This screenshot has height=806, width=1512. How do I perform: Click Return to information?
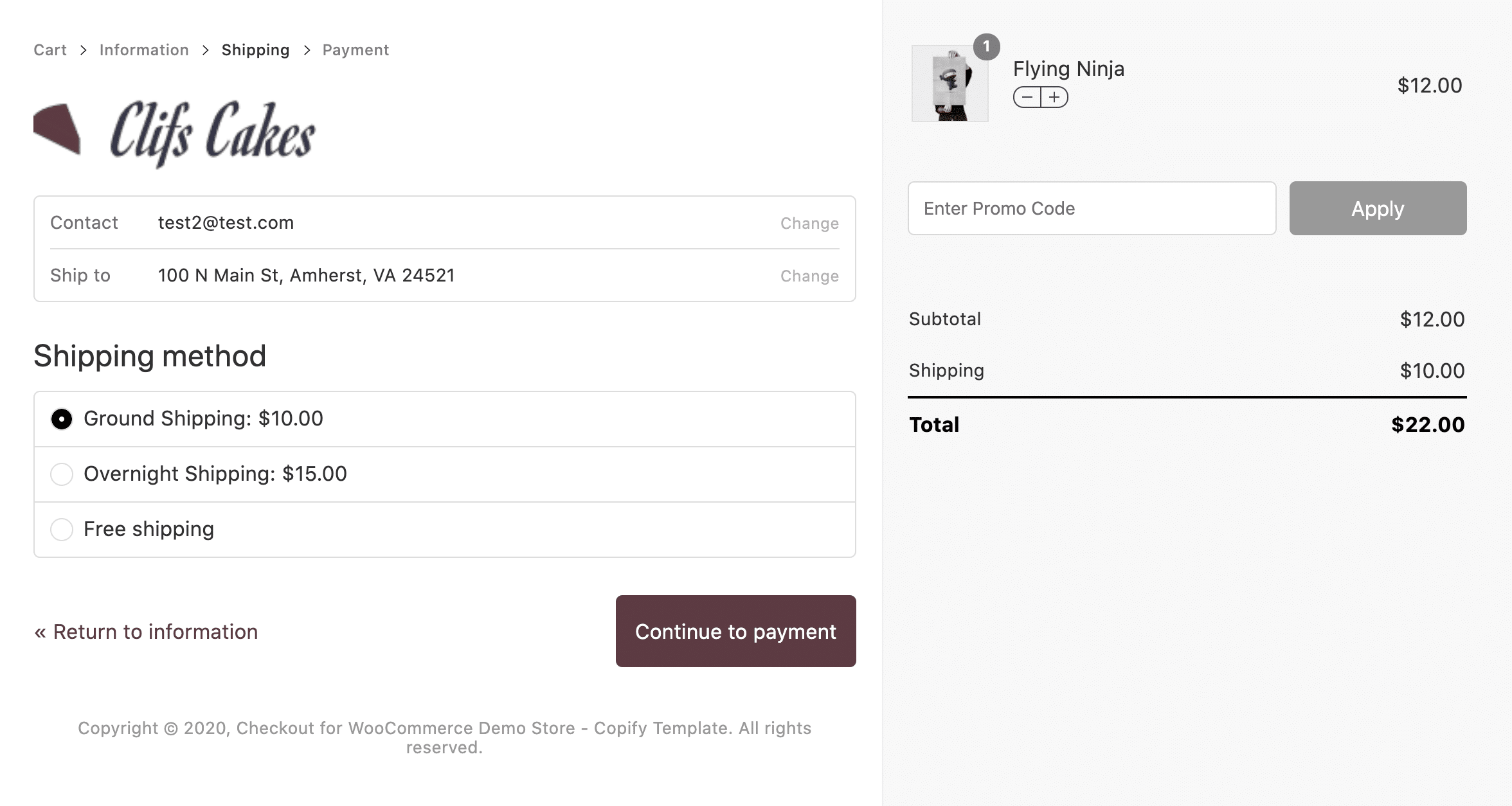(x=146, y=631)
